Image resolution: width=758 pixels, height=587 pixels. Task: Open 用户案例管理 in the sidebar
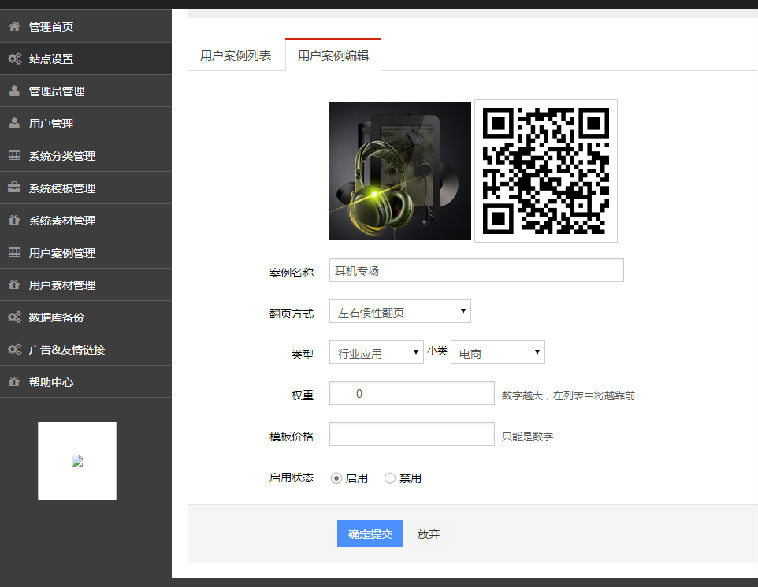pos(62,253)
